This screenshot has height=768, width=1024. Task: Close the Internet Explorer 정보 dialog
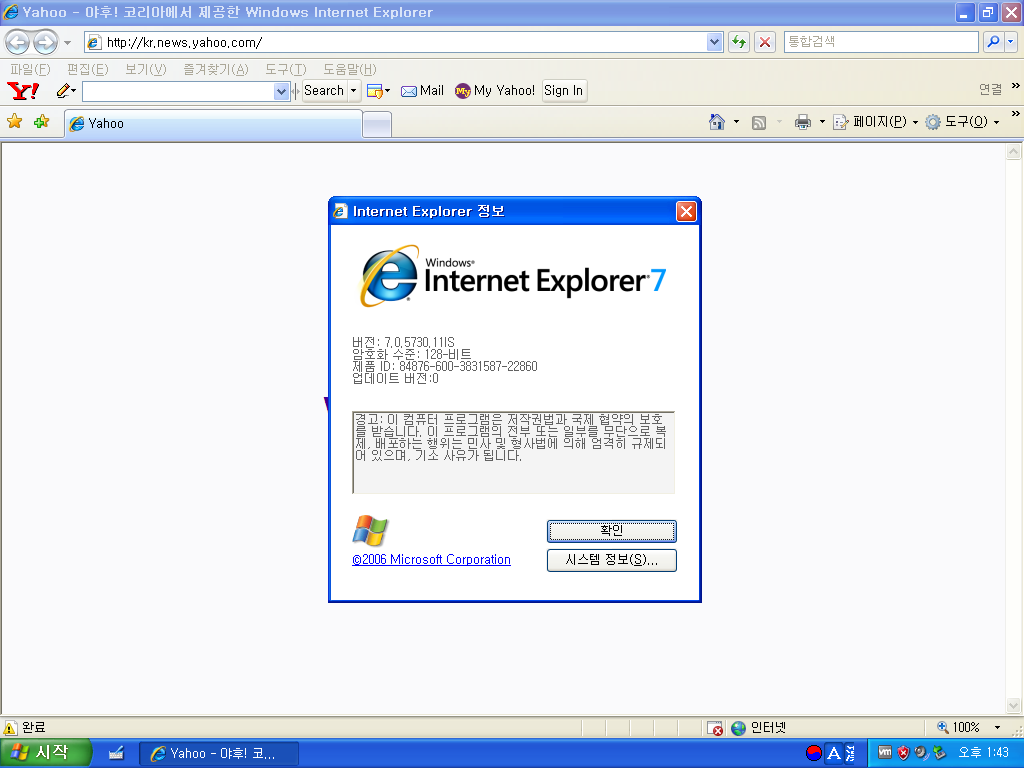point(686,212)
